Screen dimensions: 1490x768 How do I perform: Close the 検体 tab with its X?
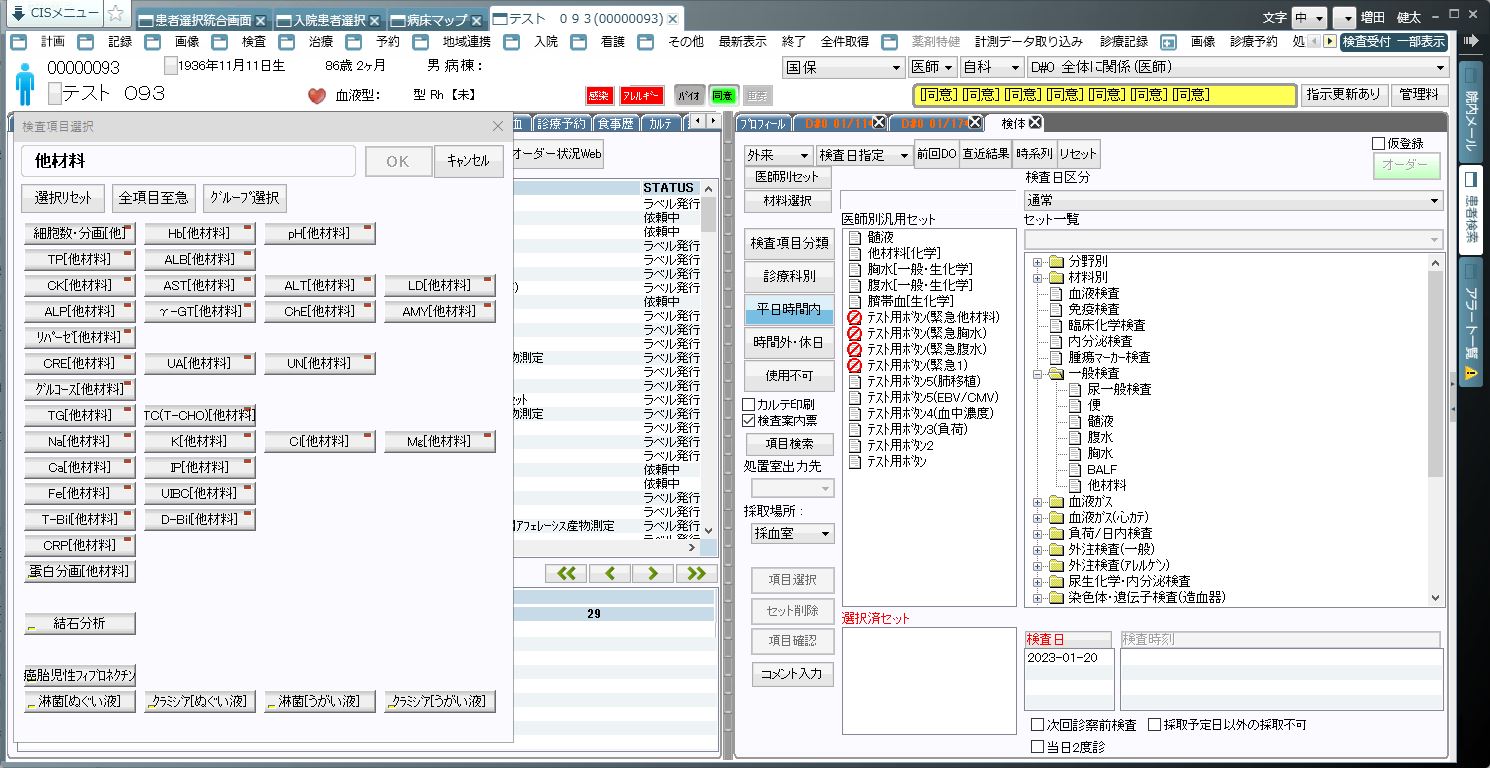click(1036, 122)
